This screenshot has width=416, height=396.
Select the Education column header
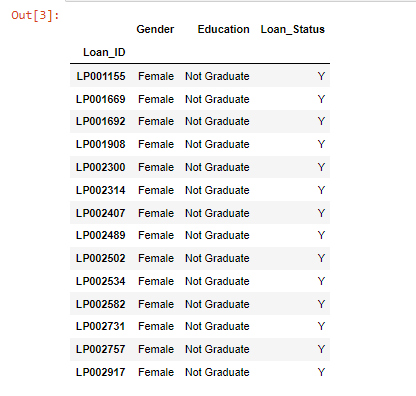pyautogui.click(x=223, y=29)
